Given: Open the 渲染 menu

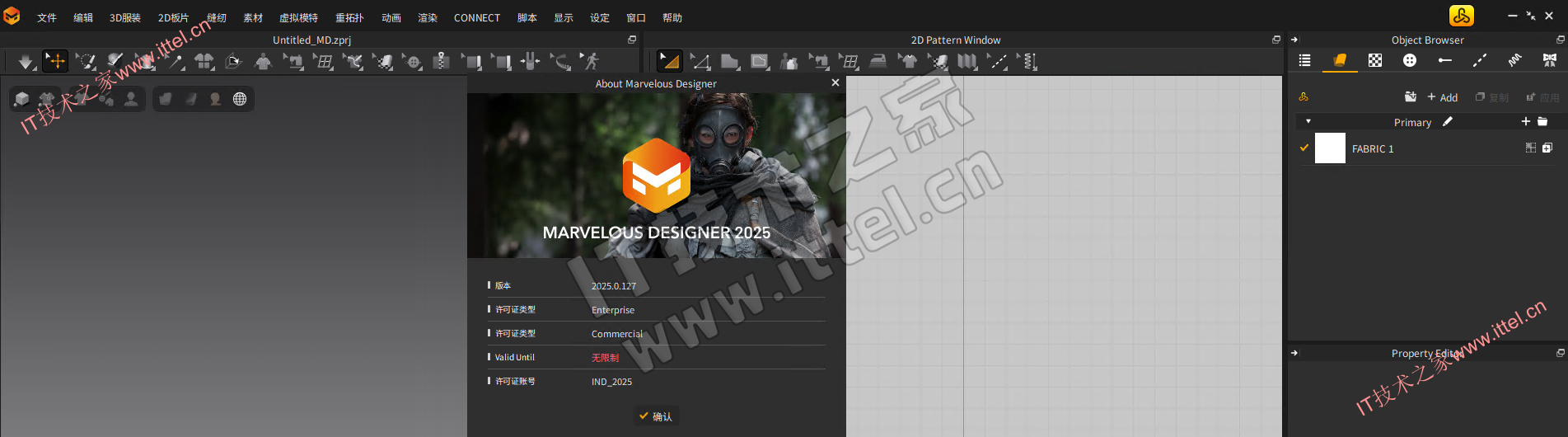Looking at the screenshot, I should [x=428, y=18].
